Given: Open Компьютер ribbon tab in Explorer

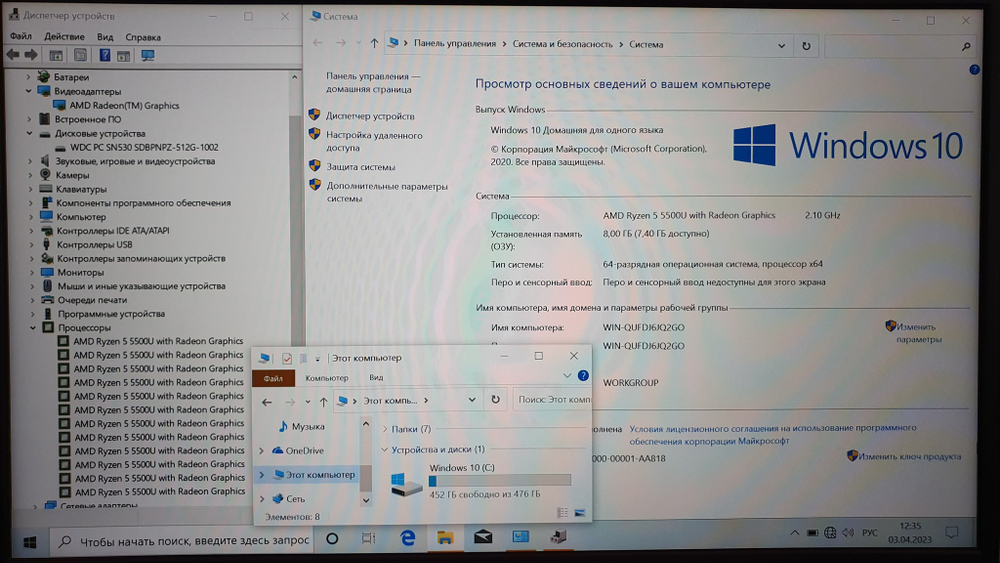Looking at the screenshot, I should click(x=327, y=378).
